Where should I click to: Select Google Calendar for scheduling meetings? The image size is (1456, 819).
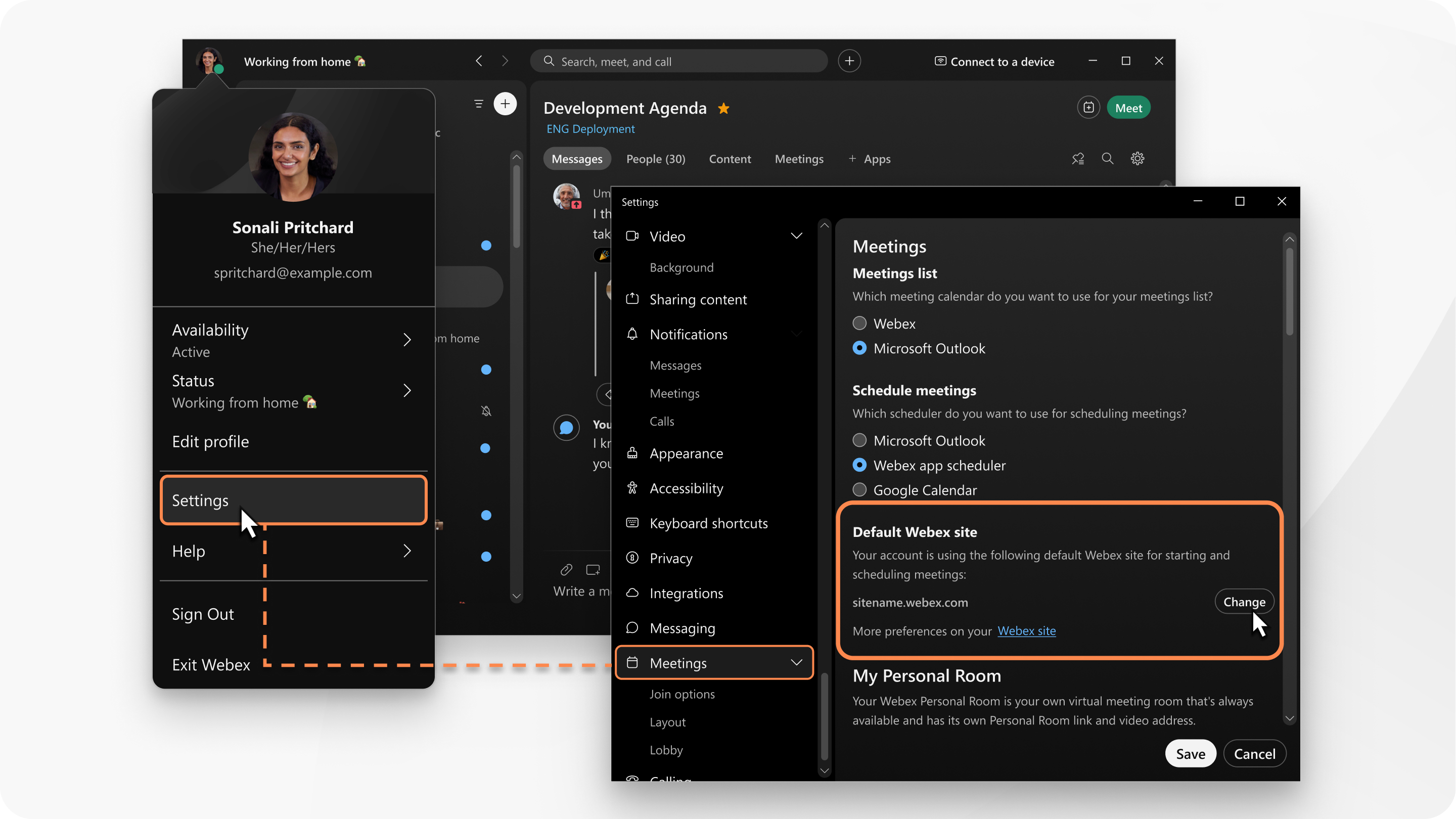pos(860,490)
